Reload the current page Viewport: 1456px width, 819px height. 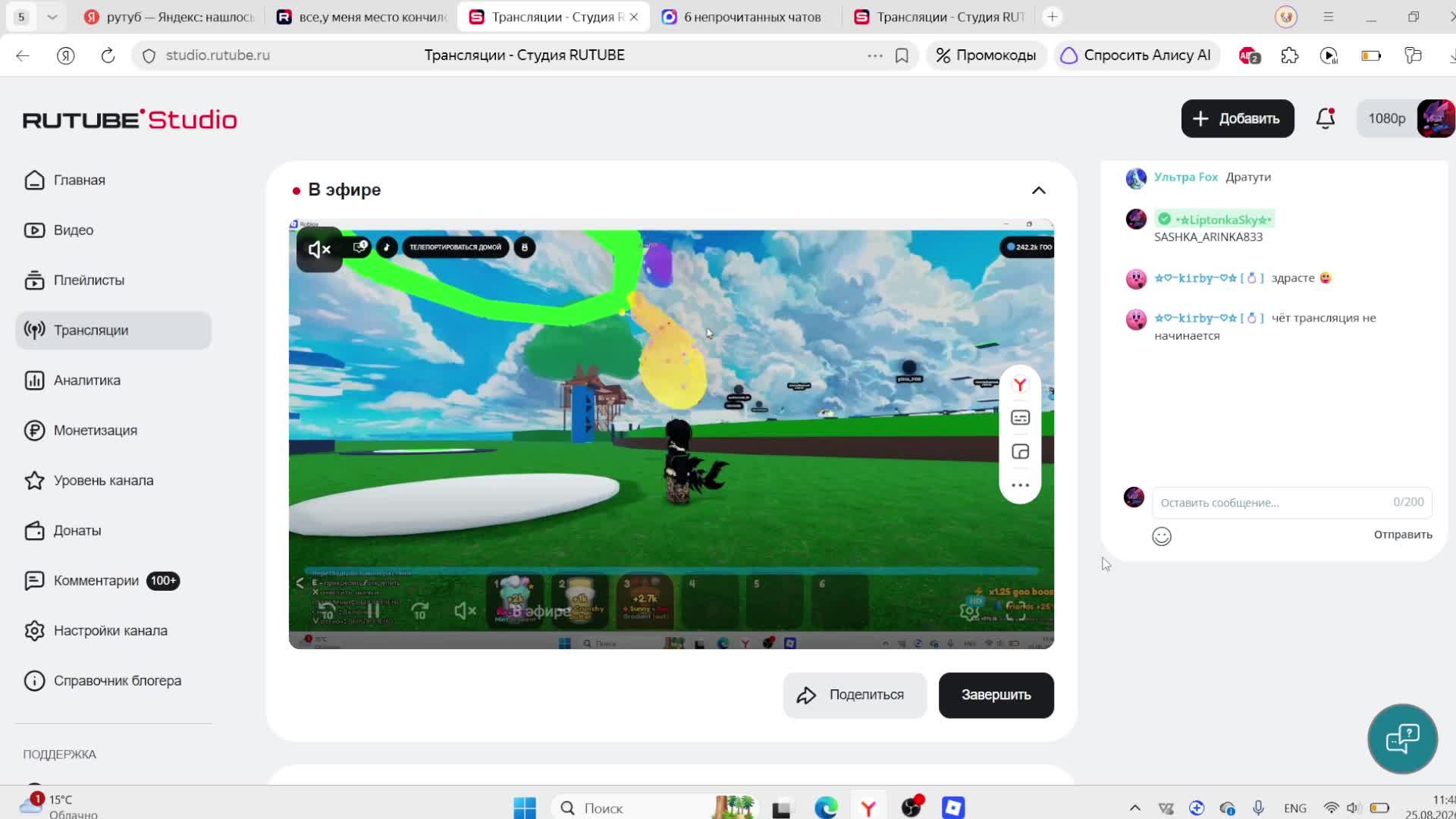click(108, 55)
